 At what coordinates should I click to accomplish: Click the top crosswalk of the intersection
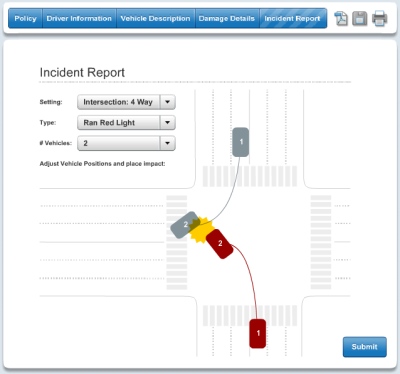point(250,176)
